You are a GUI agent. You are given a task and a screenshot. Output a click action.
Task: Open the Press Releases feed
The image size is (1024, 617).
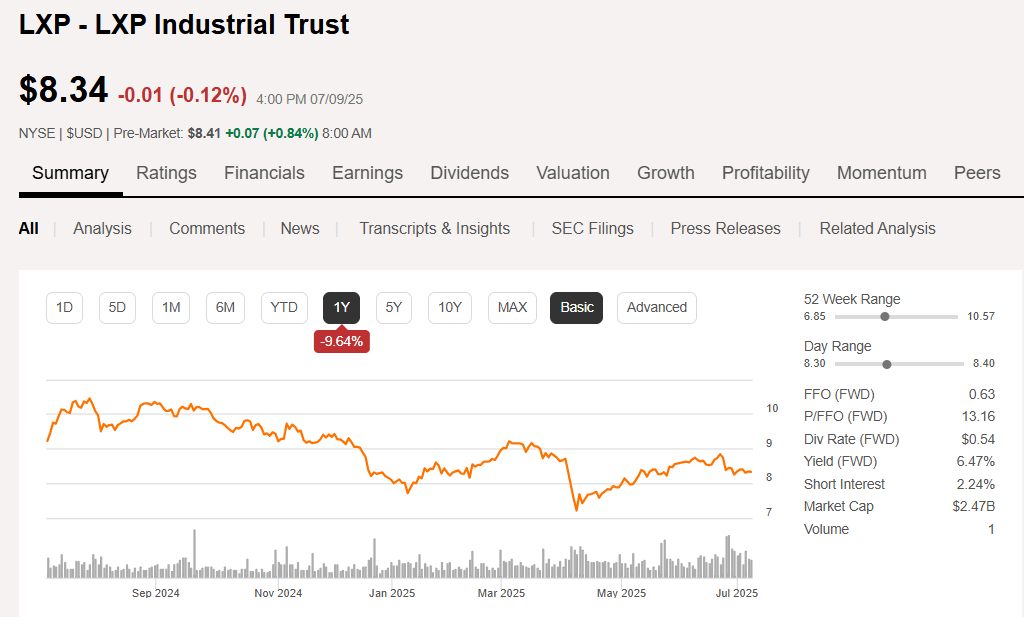(x=725, y=228)
